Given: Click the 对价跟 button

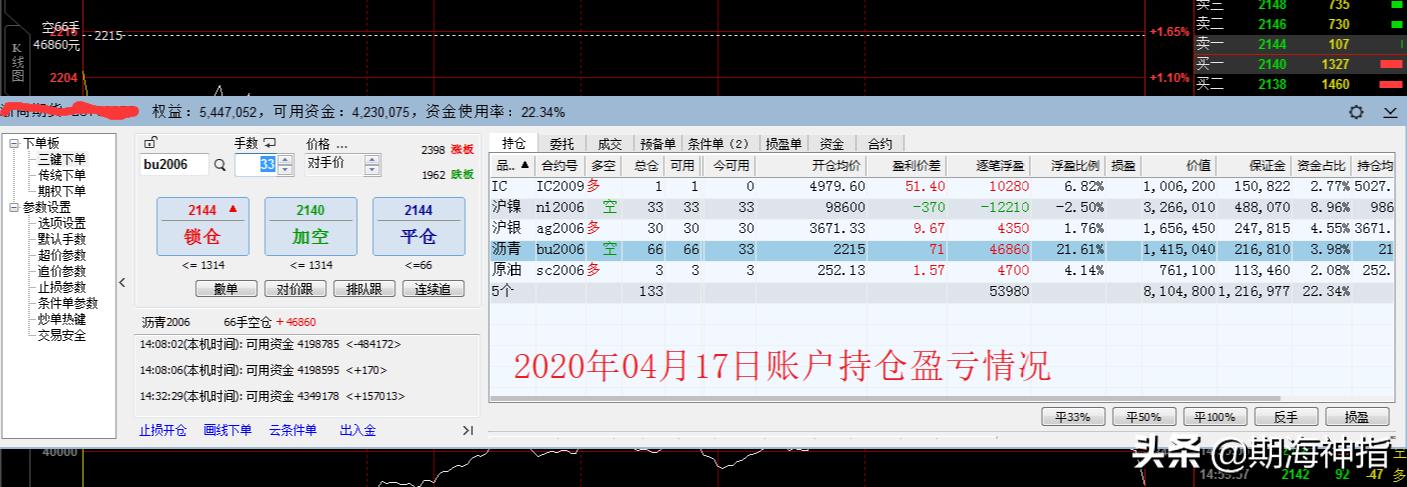Looking at the screenshot, I should click(x=296, y=289).
